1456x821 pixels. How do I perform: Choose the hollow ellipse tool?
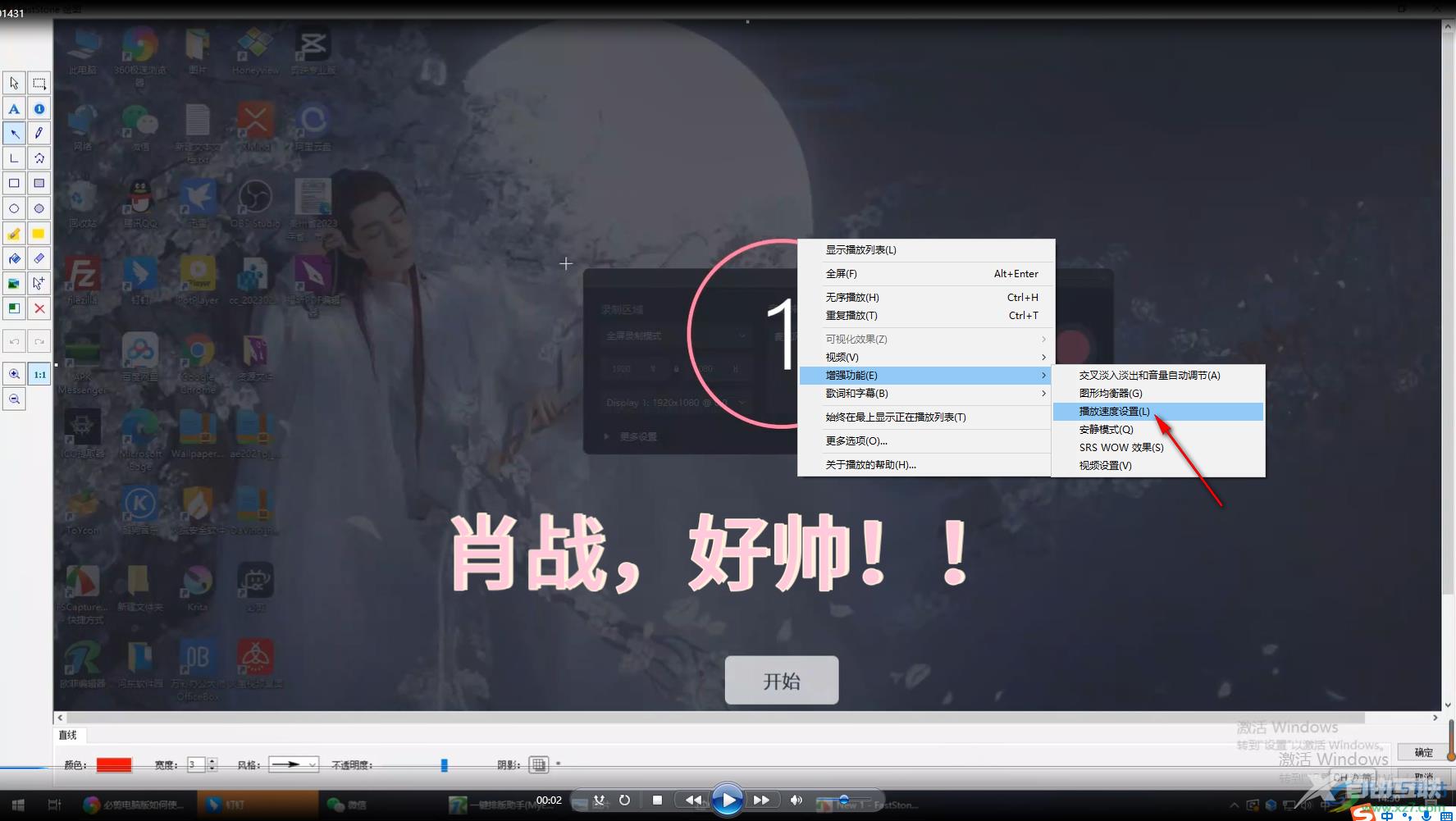(x=14, y=208)
